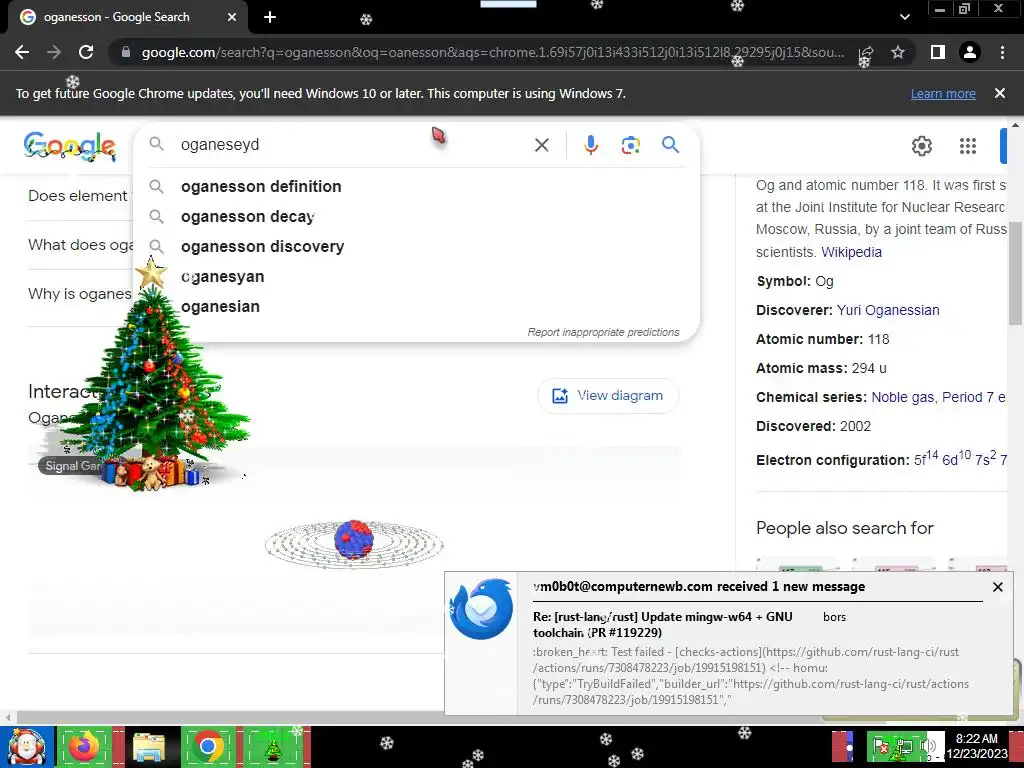
Task: Choose suggestion oganesson definition
Action: coord(416,186)
